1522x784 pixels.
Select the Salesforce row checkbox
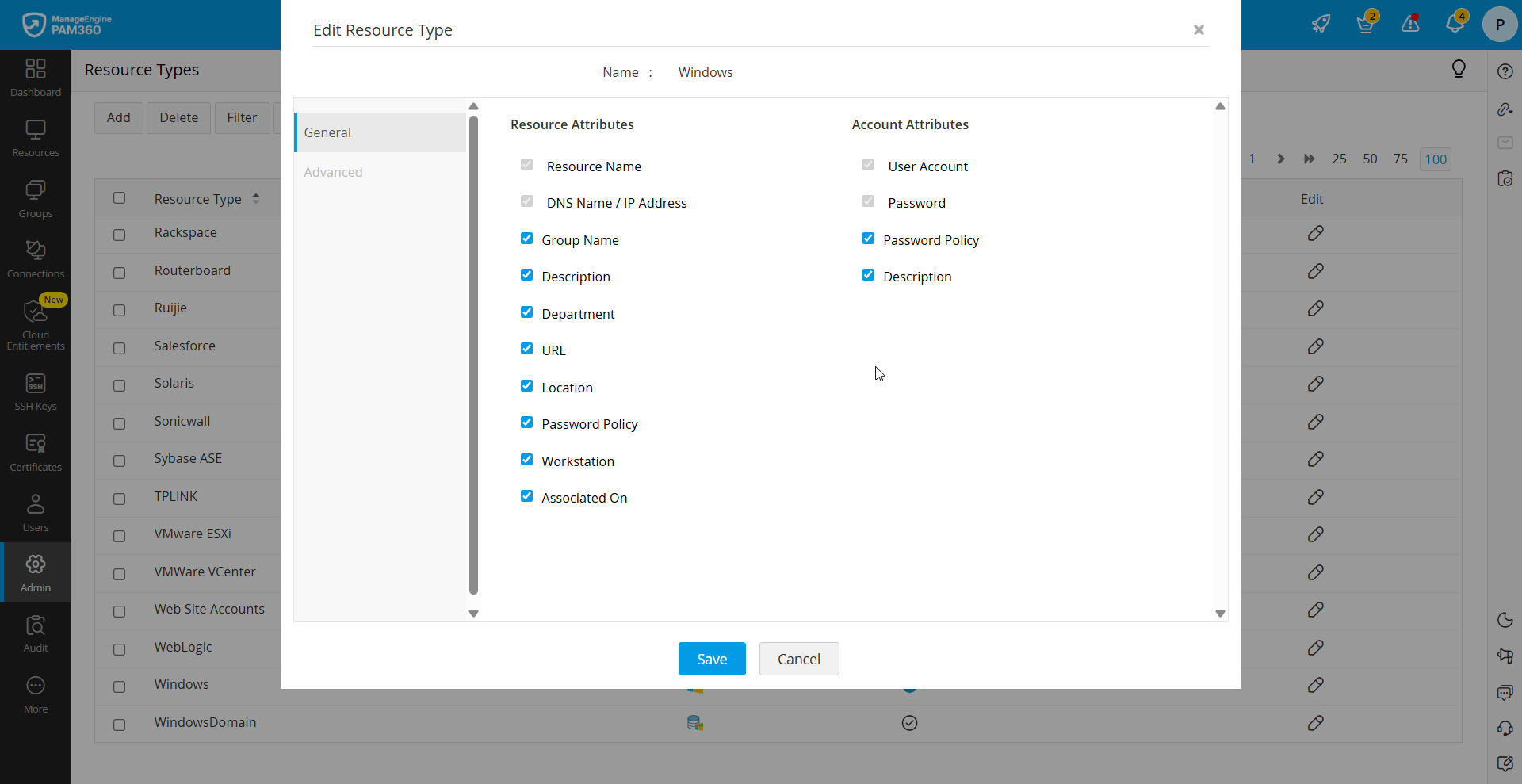(x=119, y=348)
